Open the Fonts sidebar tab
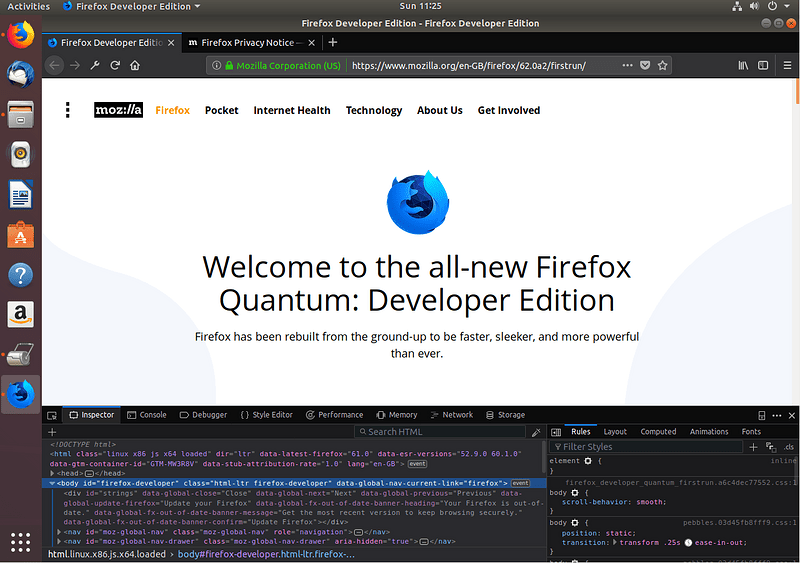Viewport: 800px width, 563px height. coord(751,432)
